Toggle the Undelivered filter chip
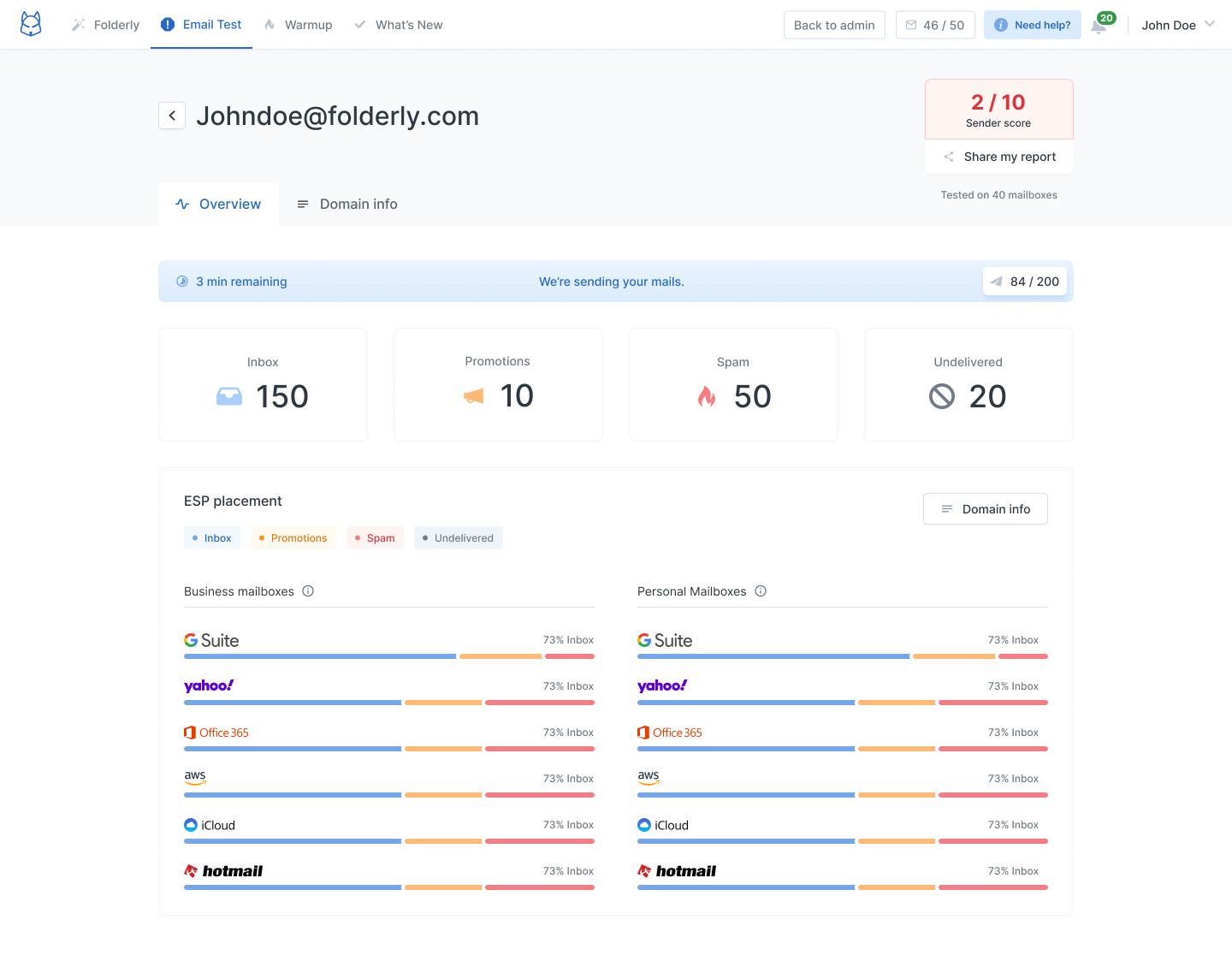The image size is (1232, 979). pos(458,537)
